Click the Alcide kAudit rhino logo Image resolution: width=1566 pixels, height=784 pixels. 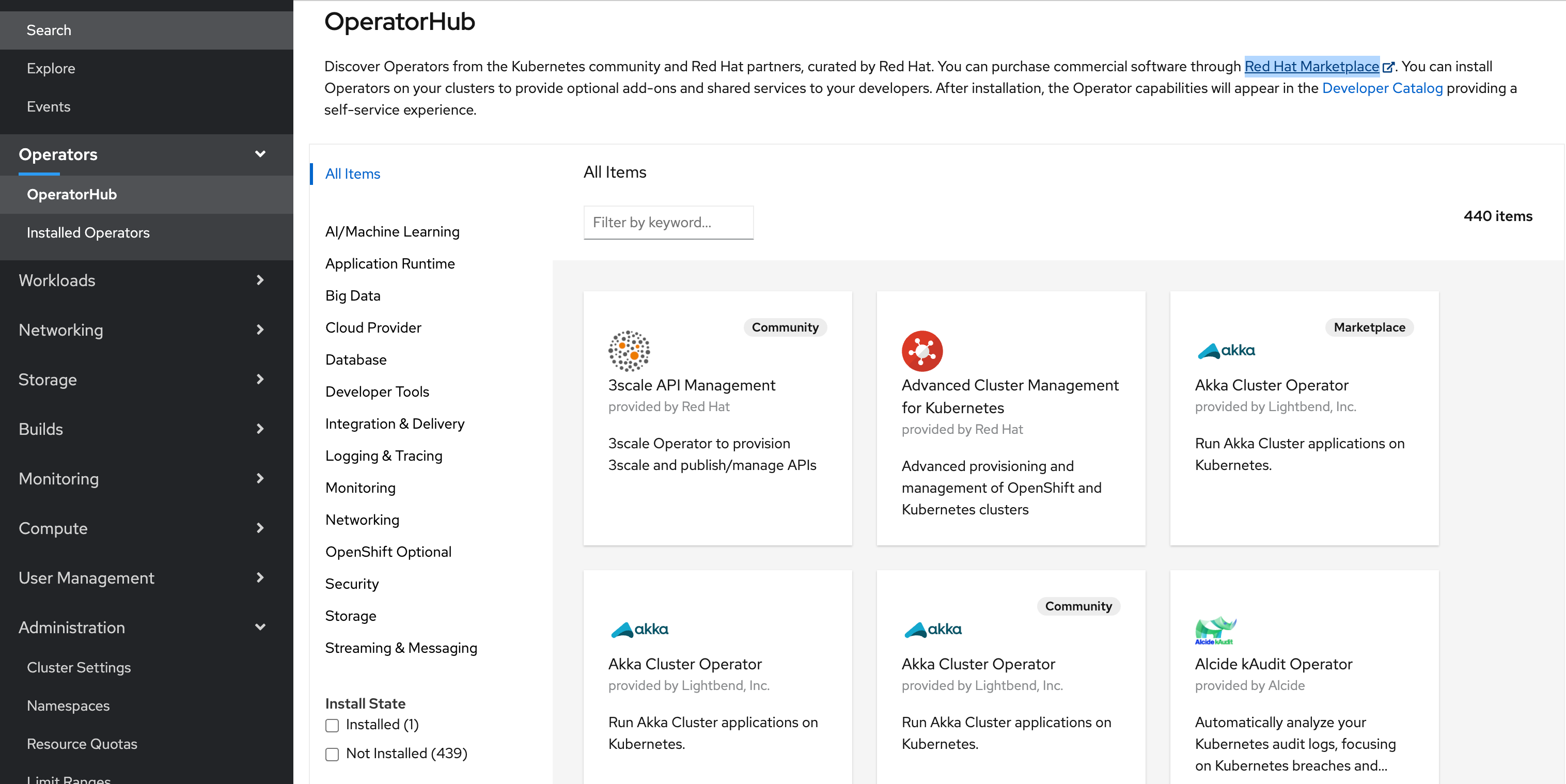pos(1215,630)
